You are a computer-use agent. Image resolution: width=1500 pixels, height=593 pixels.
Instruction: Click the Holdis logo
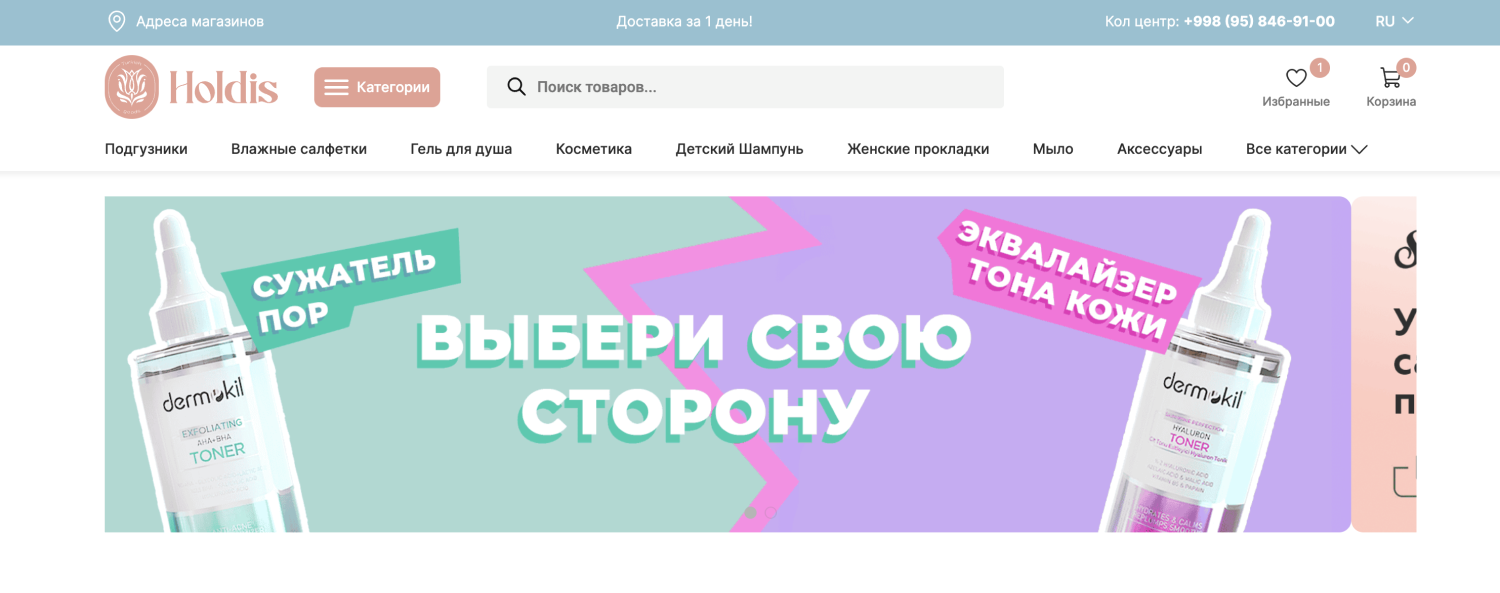coord(192,87)
